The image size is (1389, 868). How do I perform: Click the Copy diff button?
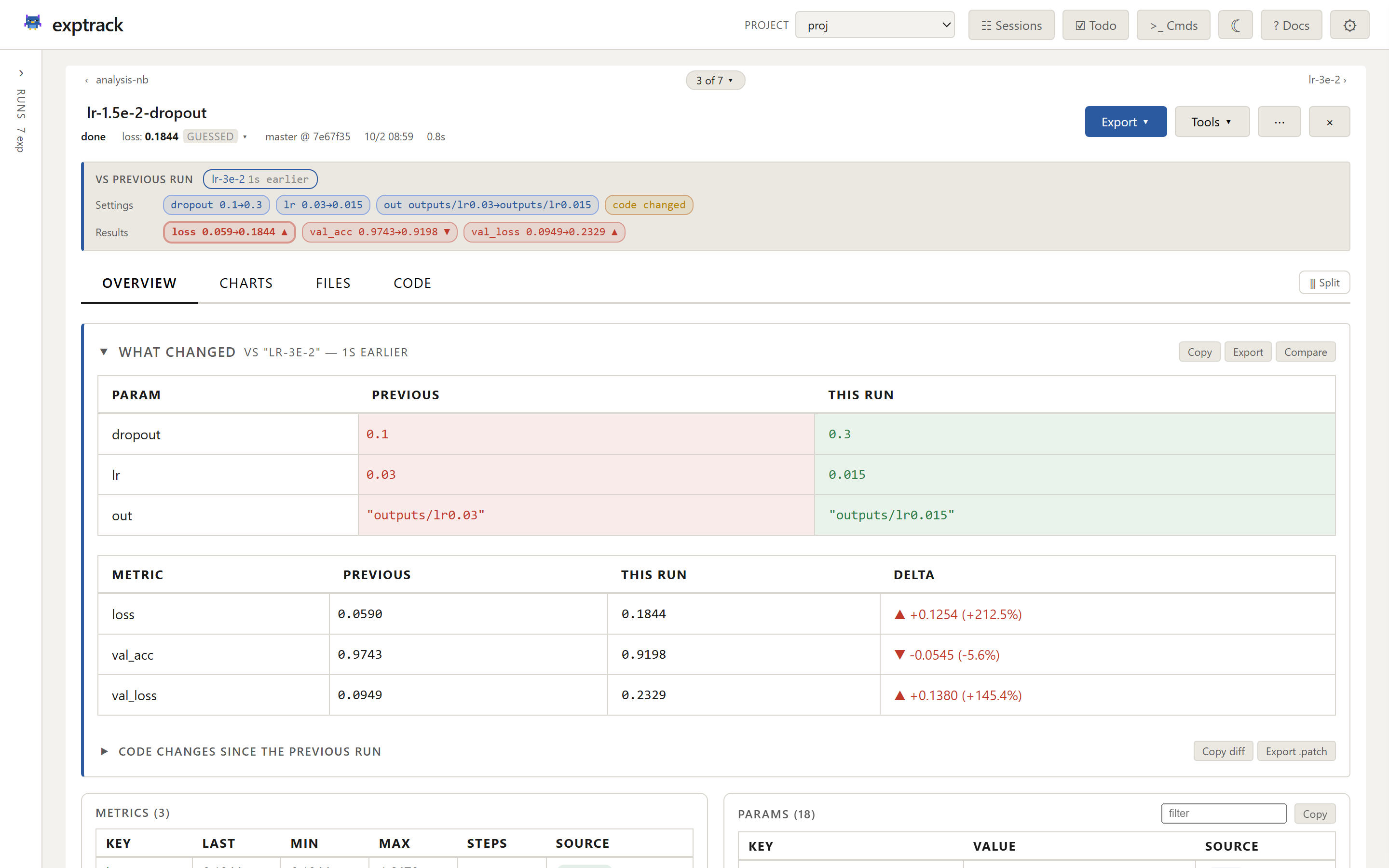coord(1223,751)
